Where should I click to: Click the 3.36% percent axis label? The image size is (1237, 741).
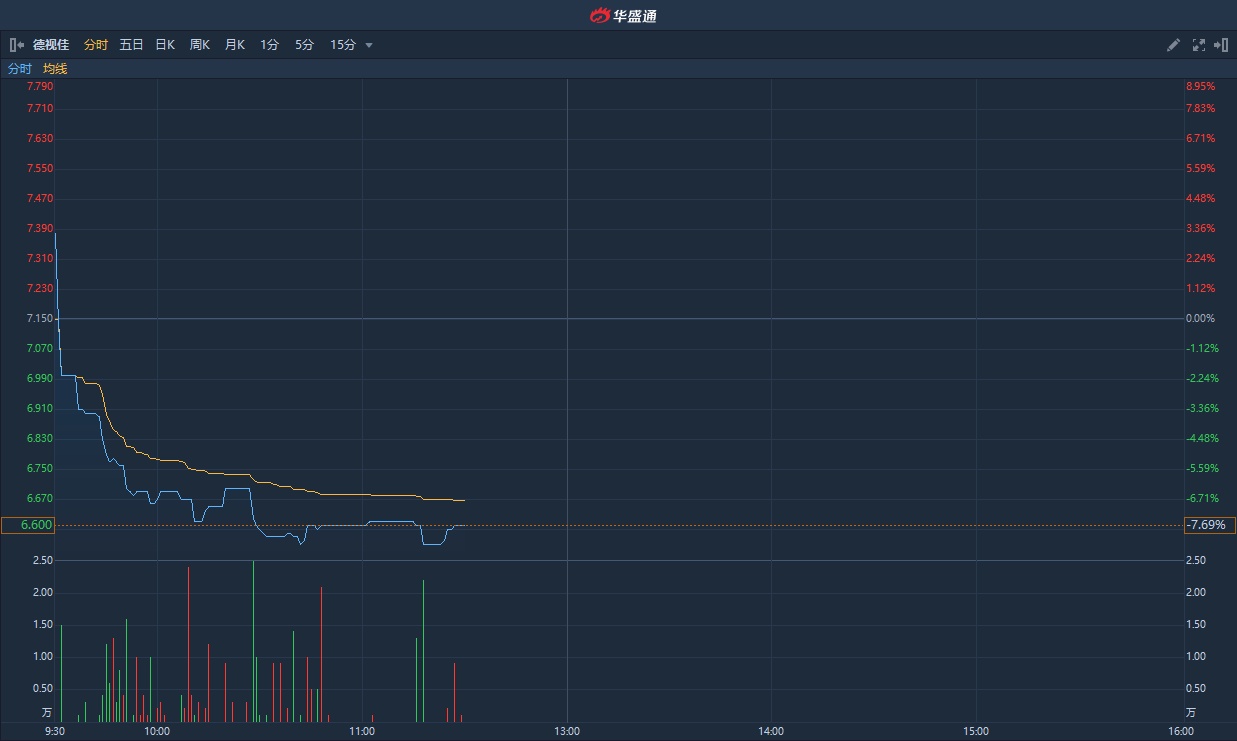pyautogui.click(x=1201, y=228)
